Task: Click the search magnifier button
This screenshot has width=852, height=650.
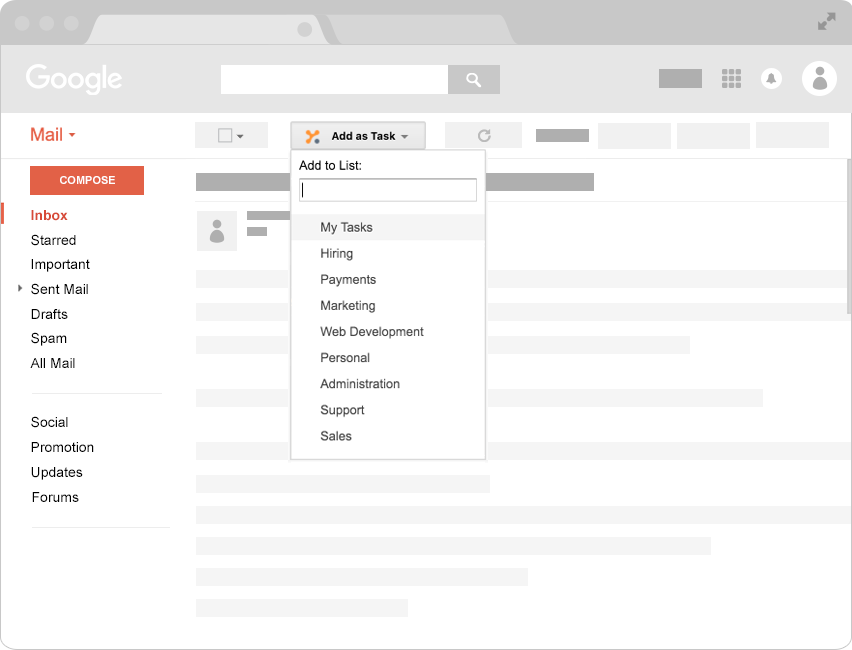Action: coord(473,80)
